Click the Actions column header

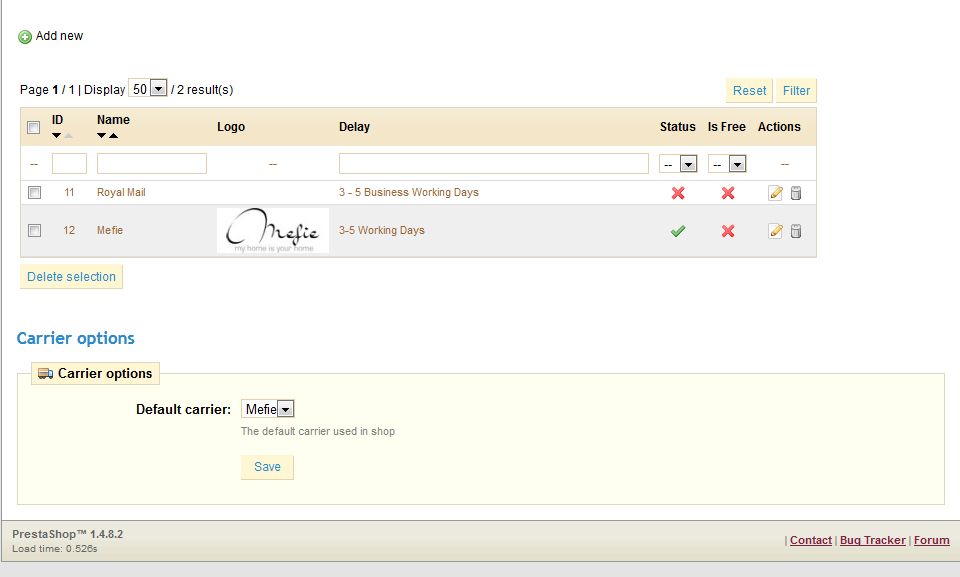(x=779, y=127)
